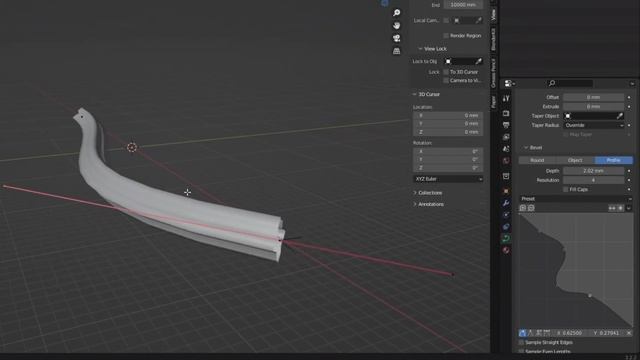Select the Profile bevel mode tab
Image resolution: width=640 pixels, height=360 pixels.
click(x=614, y=160)
